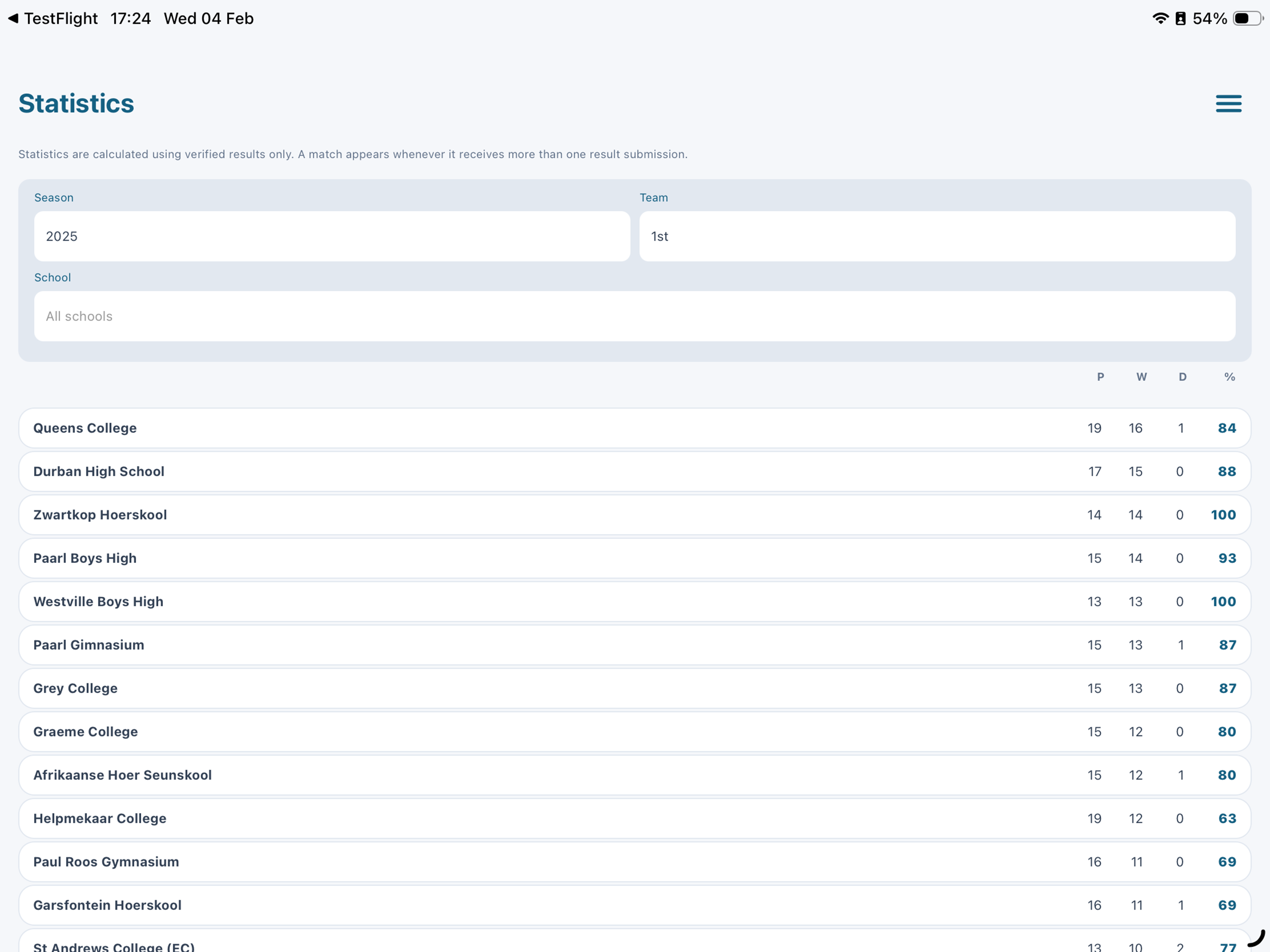Open the Team dropdown showing 1st
Viewport: 1270px width, 952px height.
coord(937,237)
